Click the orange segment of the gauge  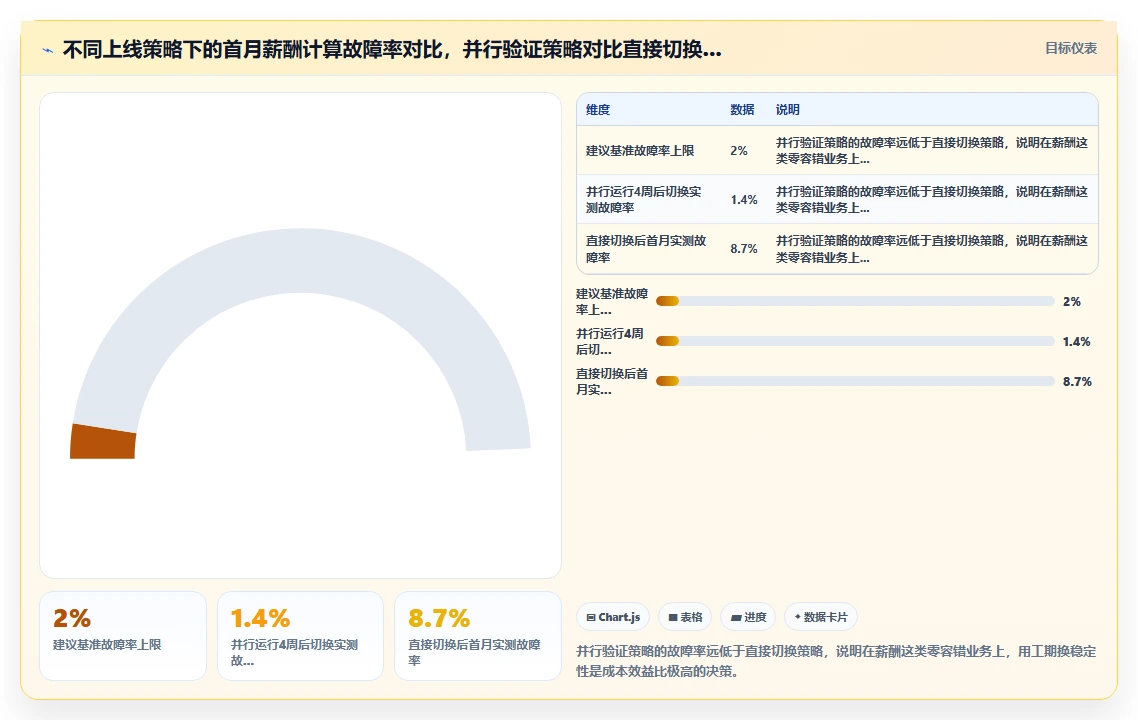(103, 442)
